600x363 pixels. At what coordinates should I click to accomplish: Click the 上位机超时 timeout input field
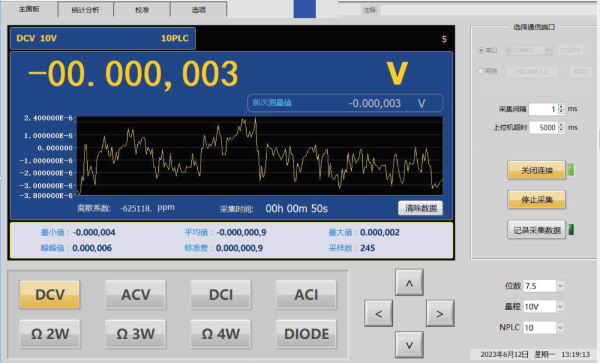click(543, 127)
